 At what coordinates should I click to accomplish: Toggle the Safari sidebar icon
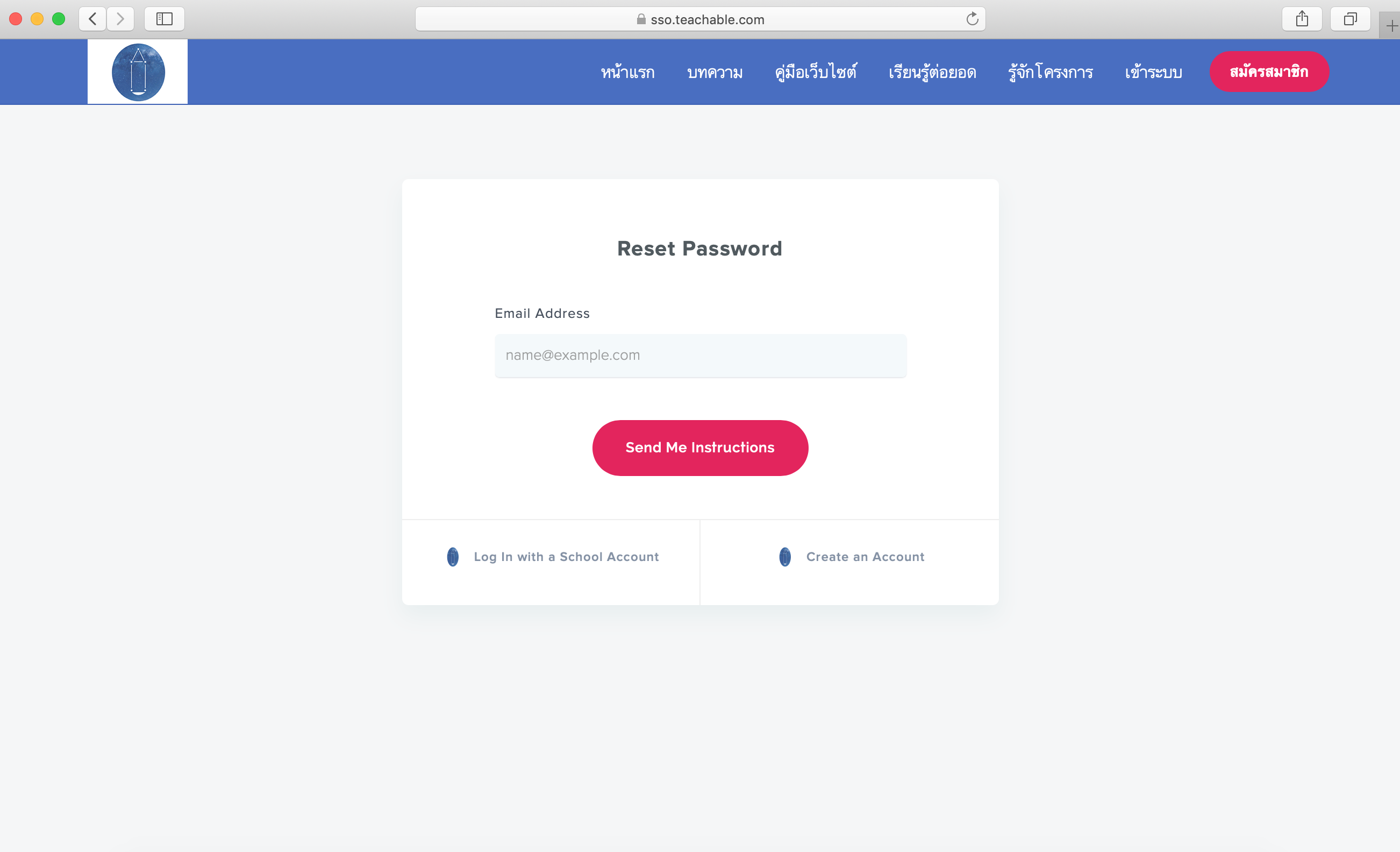164,19
